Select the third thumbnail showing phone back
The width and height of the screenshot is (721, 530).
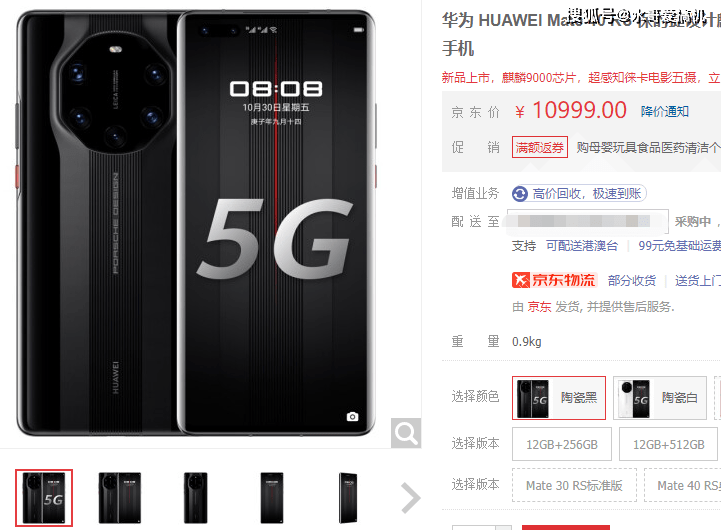point(196,498)
